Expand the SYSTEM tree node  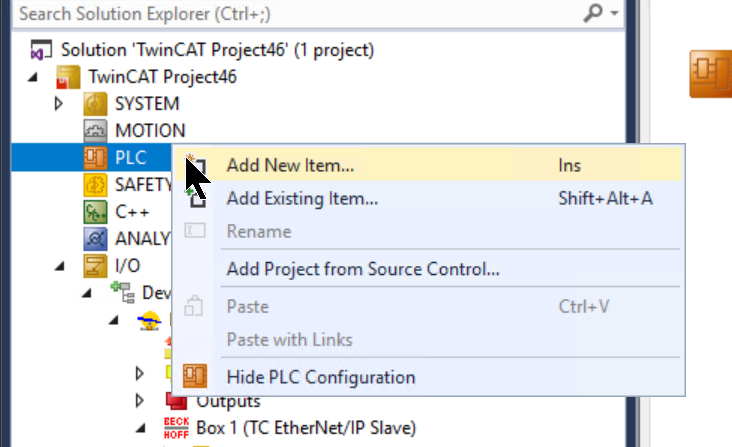click(x=58, y=104)
